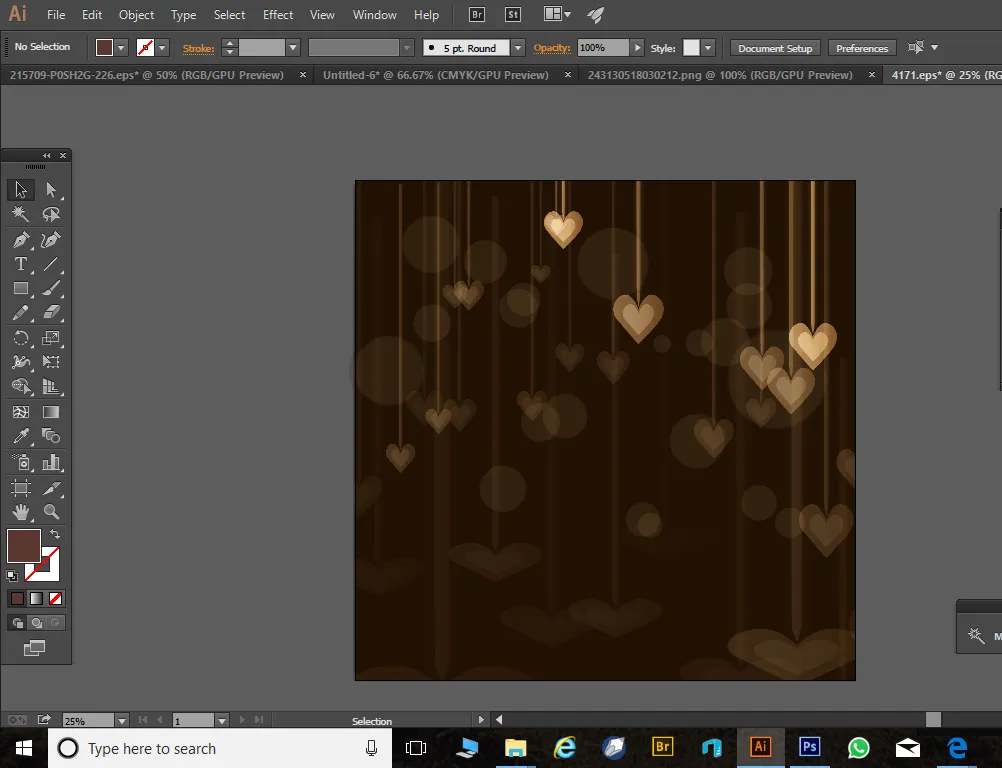Select the Selection tool (black arrow)

20,190
